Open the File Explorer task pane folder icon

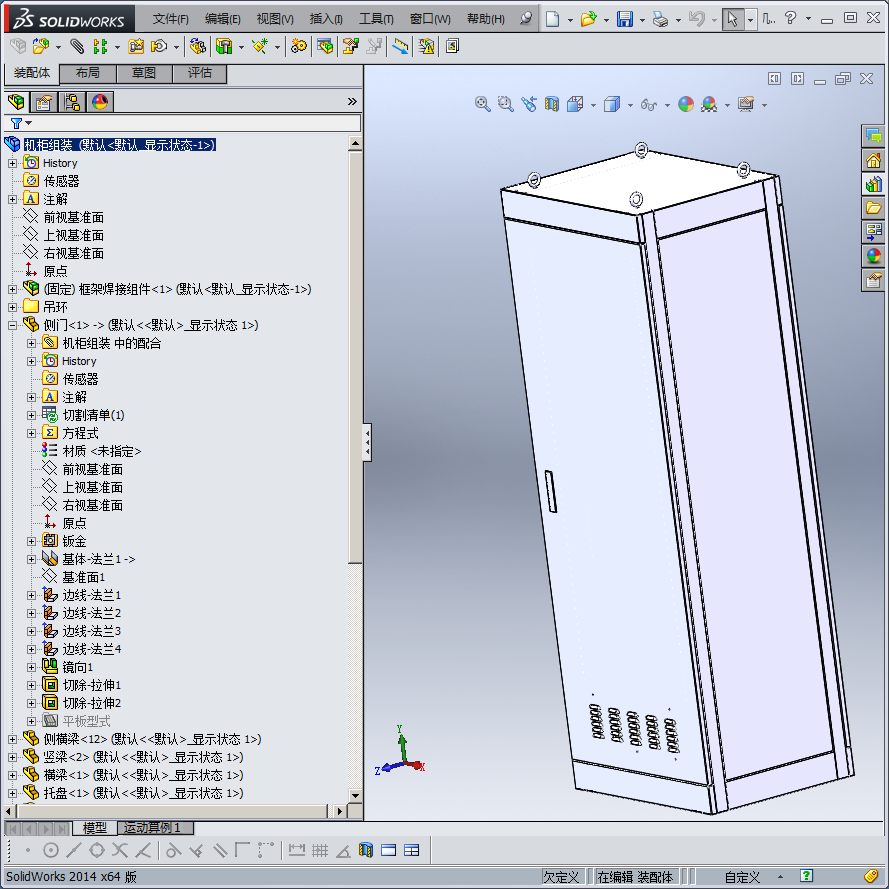(874, 208)
